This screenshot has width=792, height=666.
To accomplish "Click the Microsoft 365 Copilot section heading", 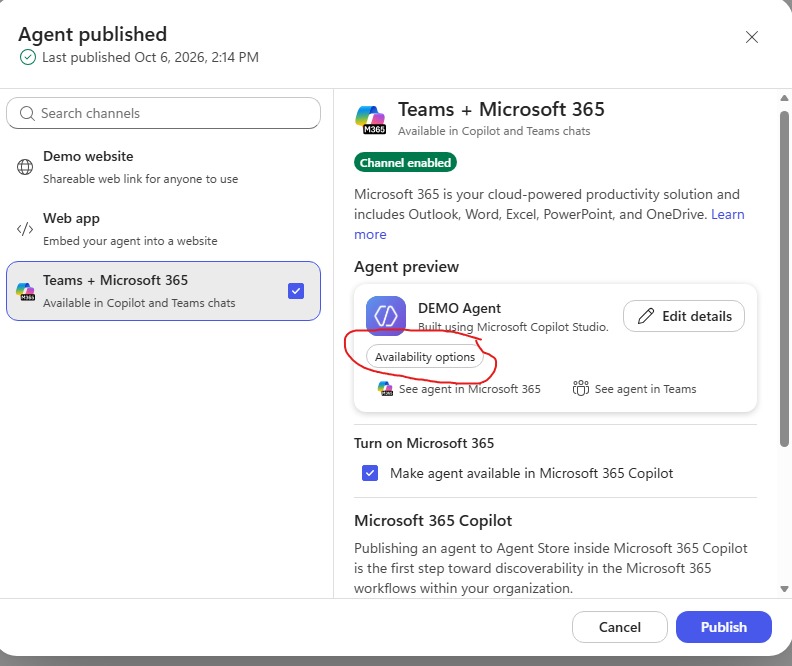I will tap(433, 521).
